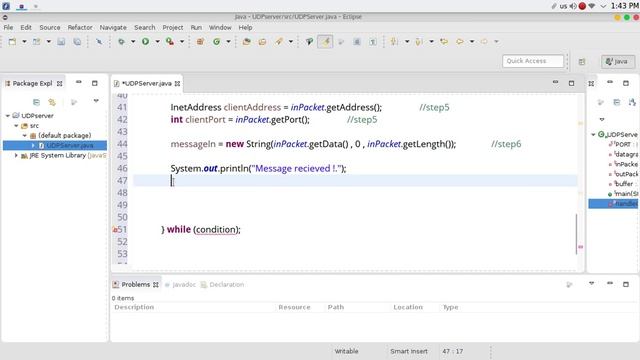The width and height of the screenshot is (640, 360).
Task: Click the Save toolbar icon
Action: (61, 42)
